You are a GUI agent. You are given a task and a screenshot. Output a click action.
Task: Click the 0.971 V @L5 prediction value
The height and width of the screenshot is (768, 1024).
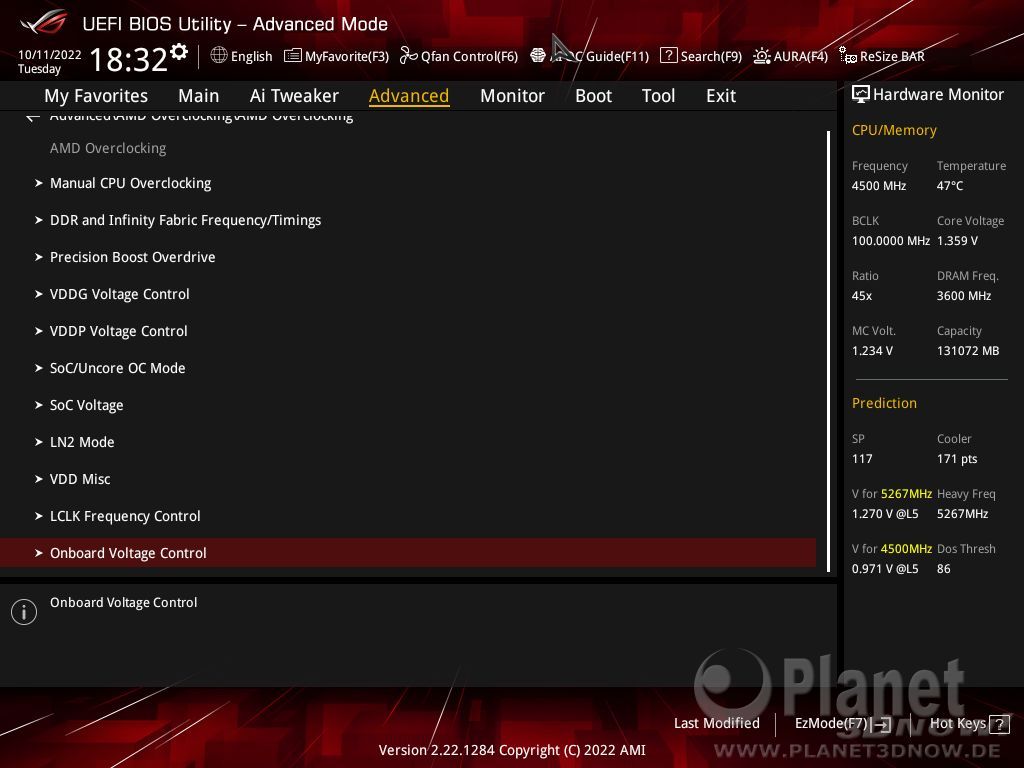coord(885,569)
